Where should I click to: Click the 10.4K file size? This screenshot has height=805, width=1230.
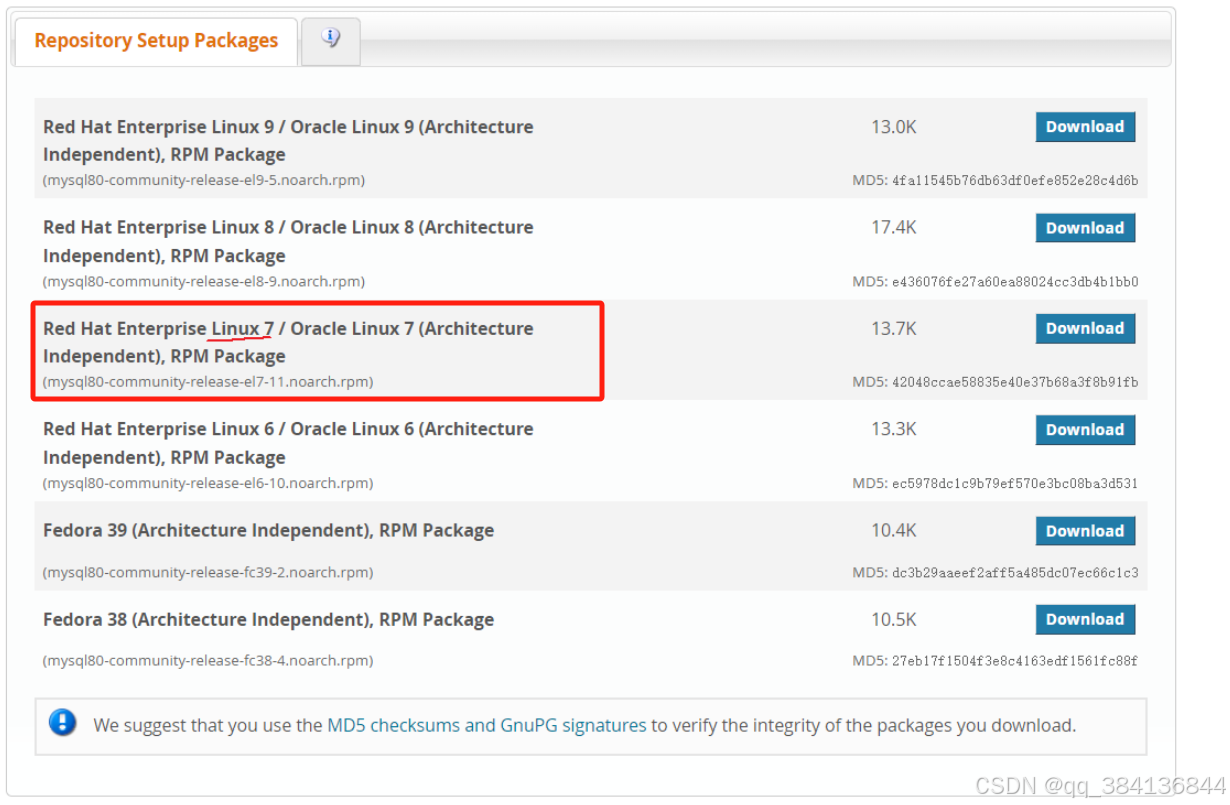894,531
